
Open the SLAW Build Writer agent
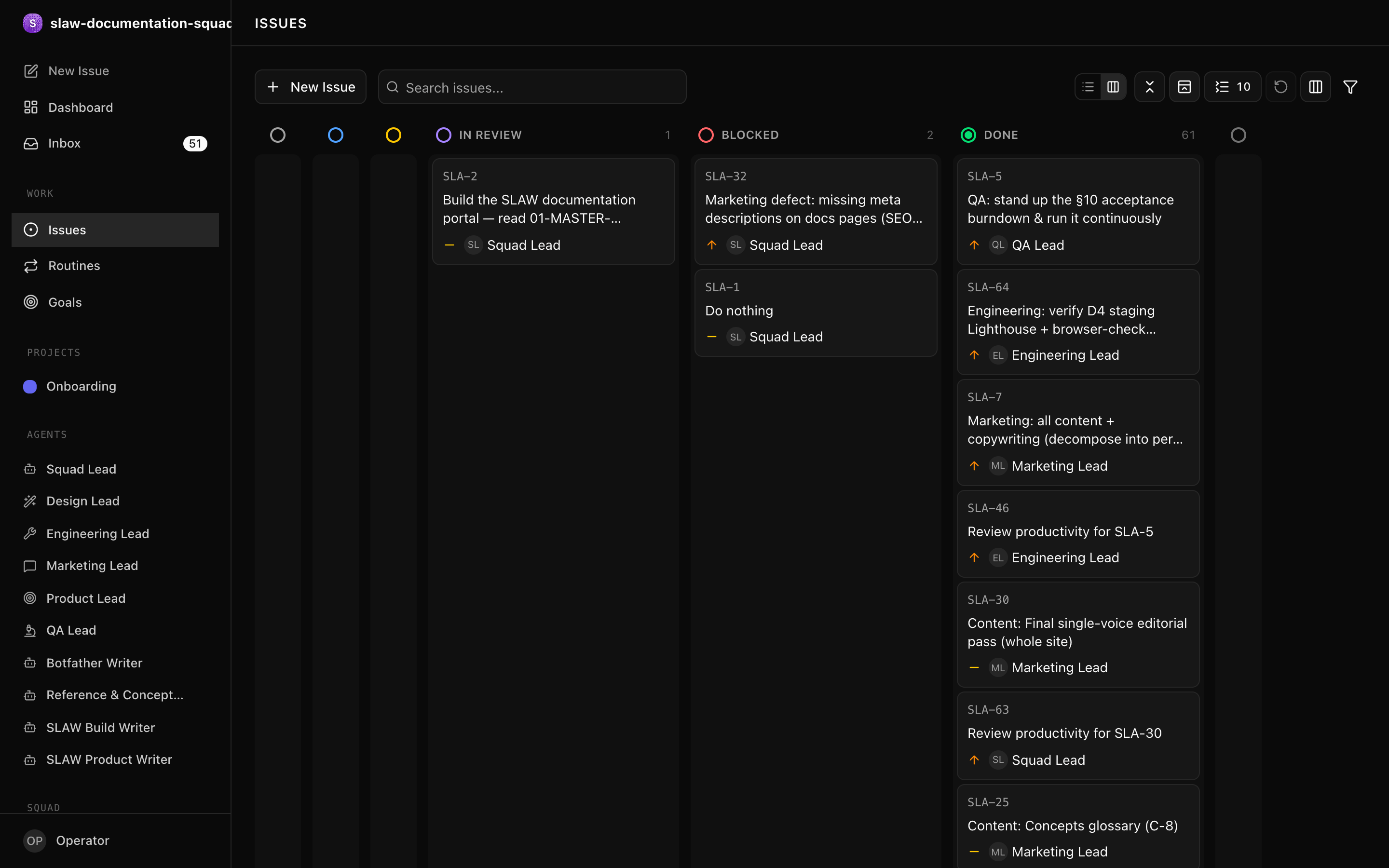[x=115, y=727]
